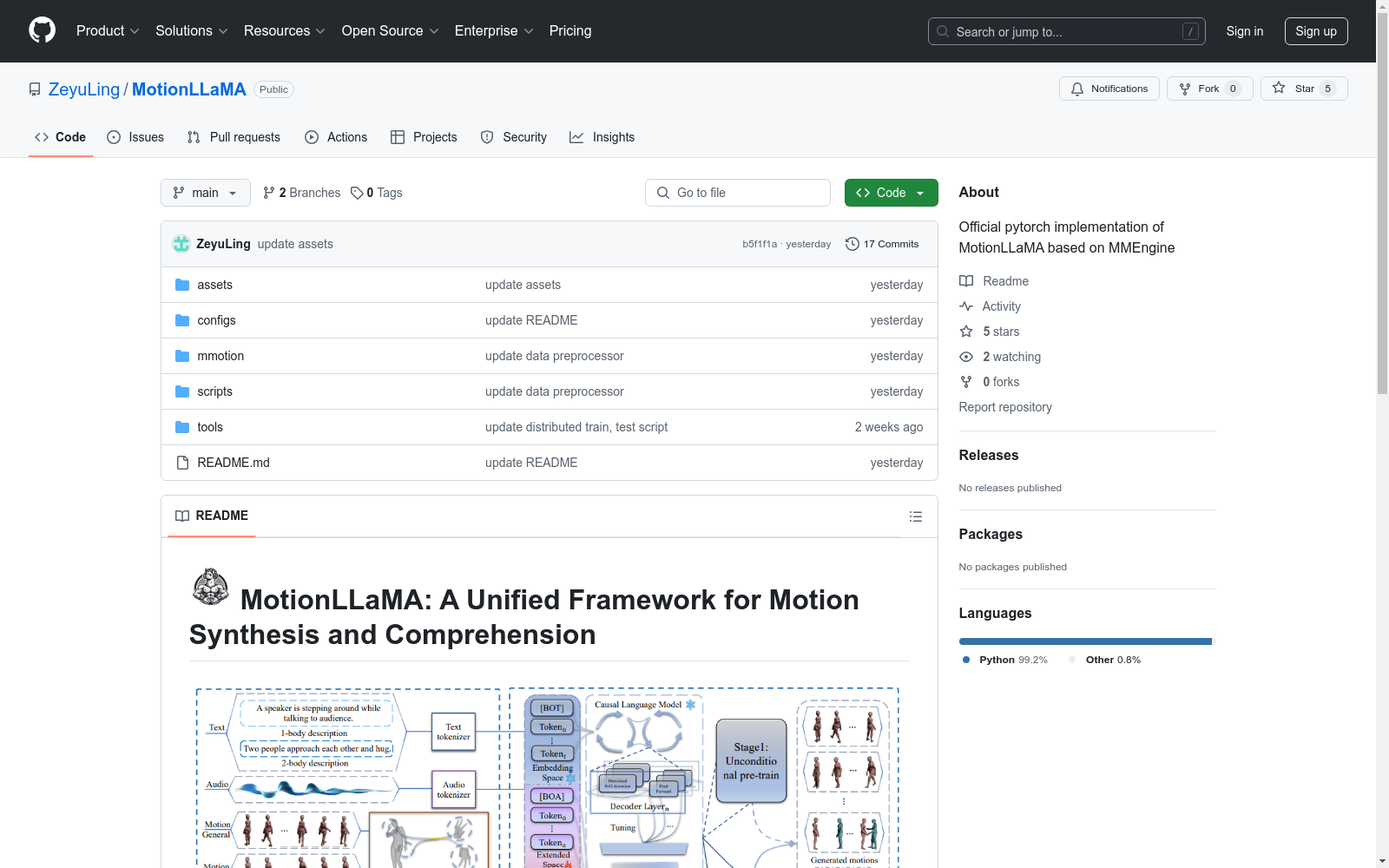
Task: Click the Activity pulse icon in About
Action: pos(966,306)
